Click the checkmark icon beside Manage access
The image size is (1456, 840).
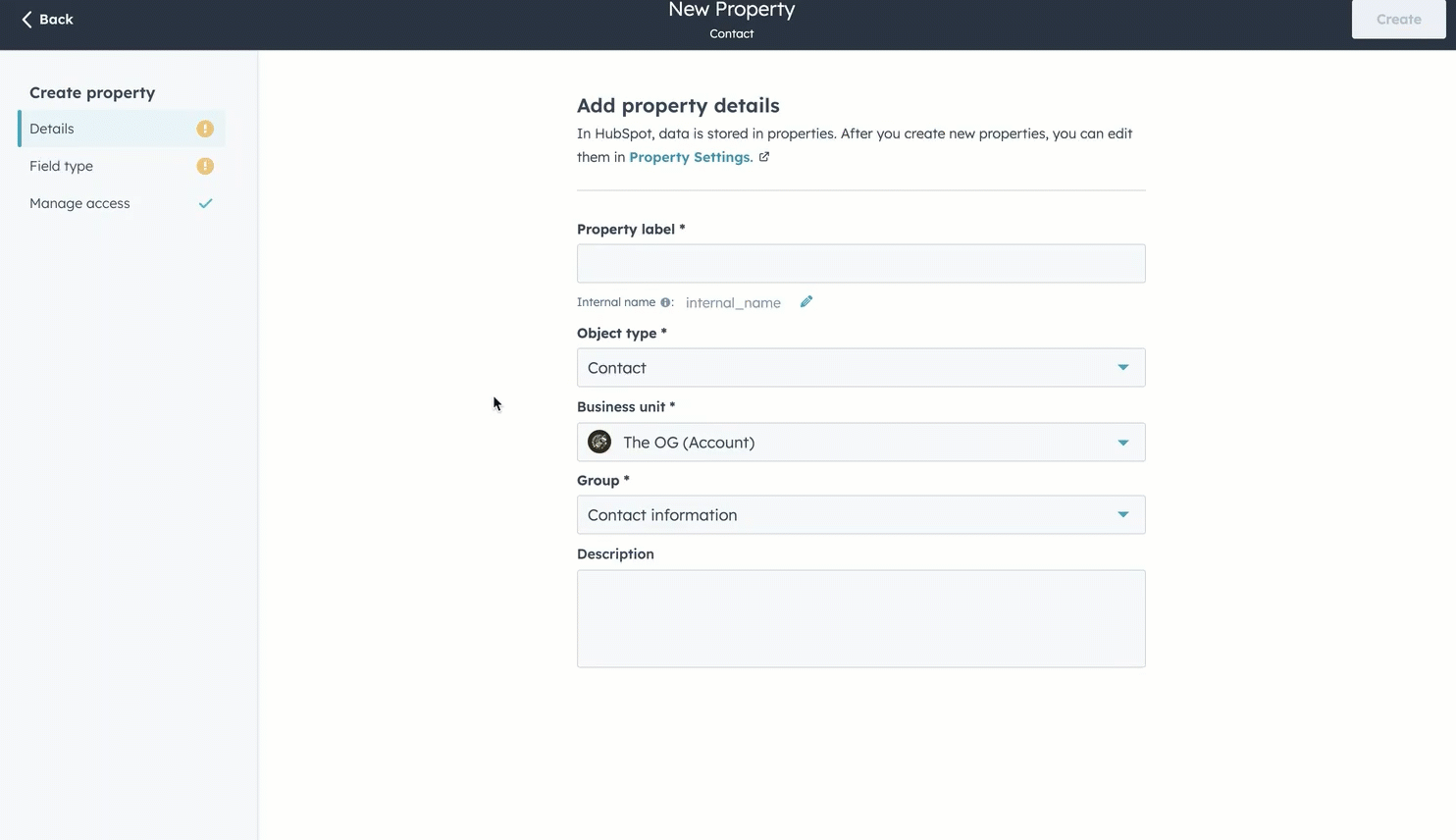[x=206, y=203]
